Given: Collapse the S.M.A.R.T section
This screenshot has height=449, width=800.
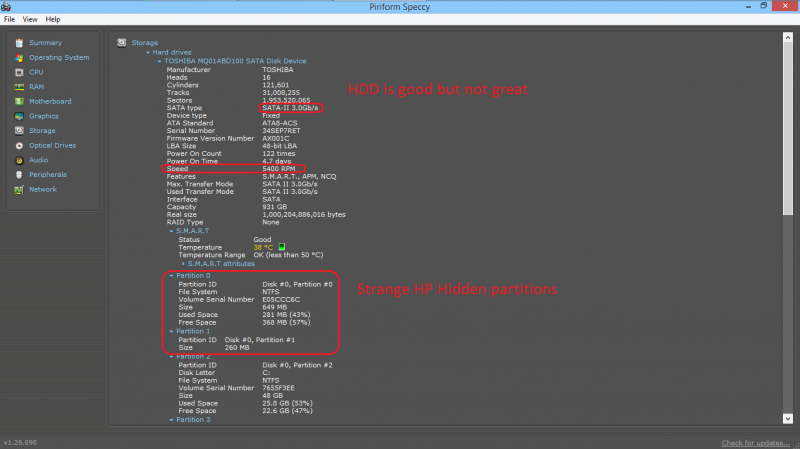Looking at the screenshot, I should tap(171, 231).
